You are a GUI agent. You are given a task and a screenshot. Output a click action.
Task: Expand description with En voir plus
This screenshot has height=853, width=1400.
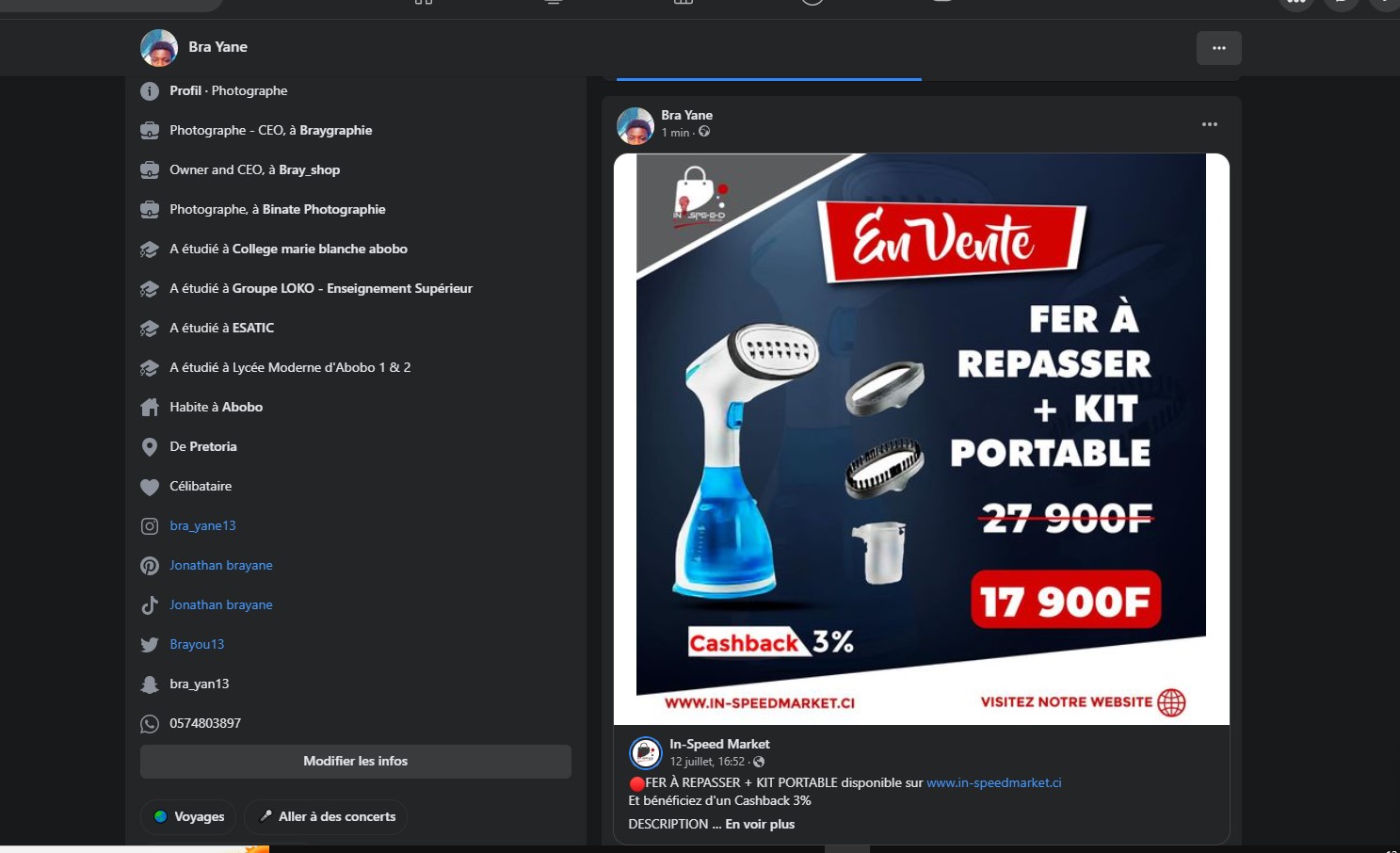760,824
